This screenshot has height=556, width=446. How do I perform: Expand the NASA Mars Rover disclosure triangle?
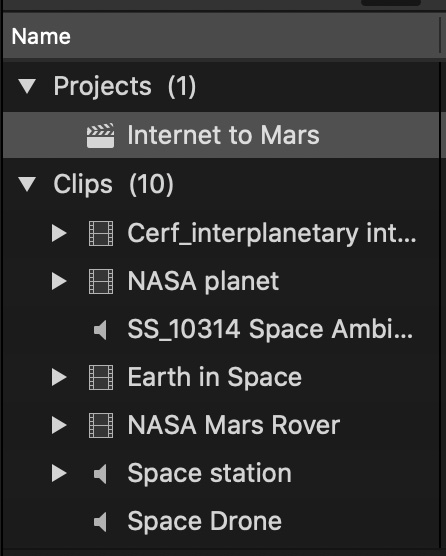click(x=59, y=425)
